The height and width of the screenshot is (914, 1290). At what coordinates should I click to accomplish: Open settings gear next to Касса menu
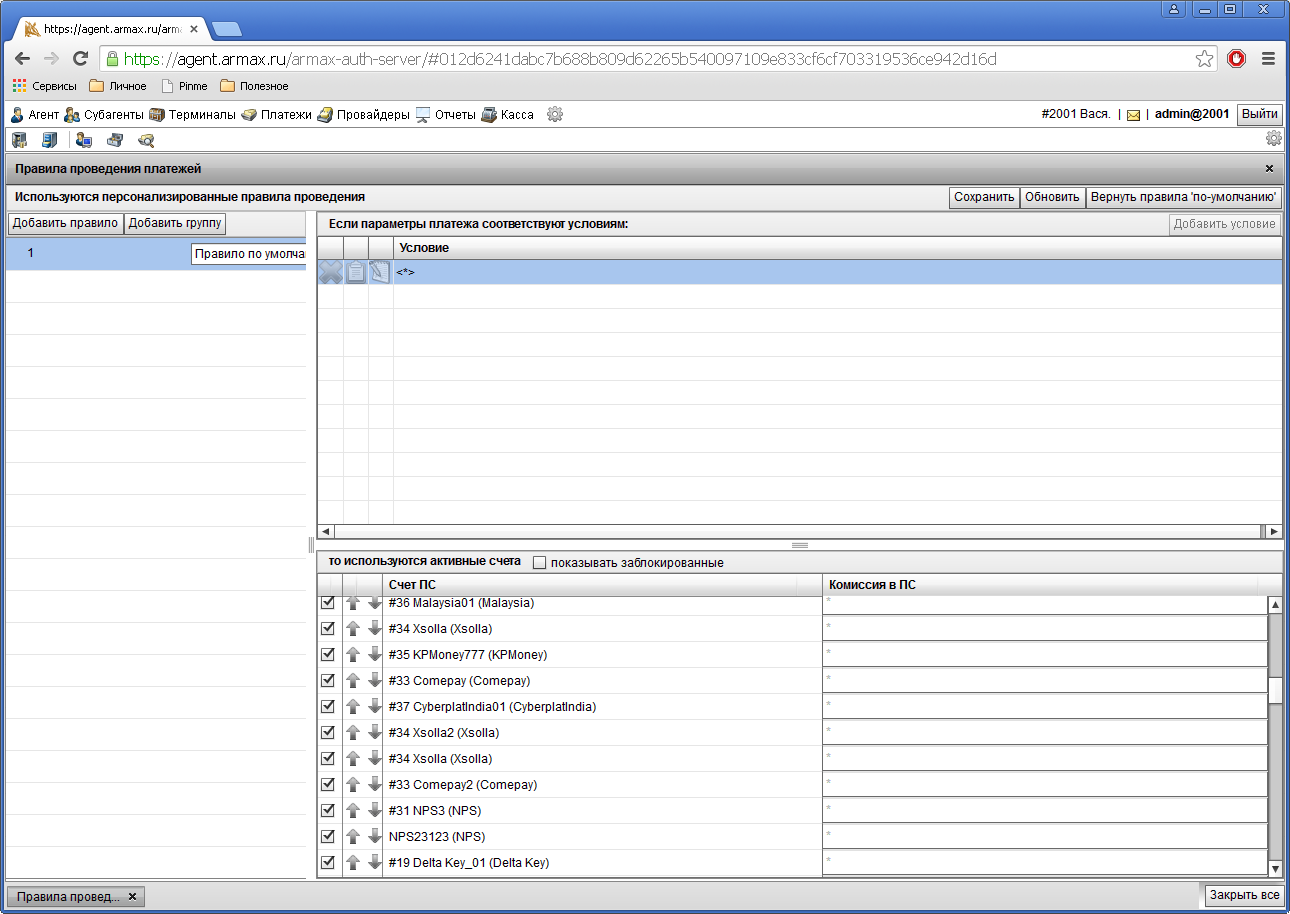(x=555, y=114)
